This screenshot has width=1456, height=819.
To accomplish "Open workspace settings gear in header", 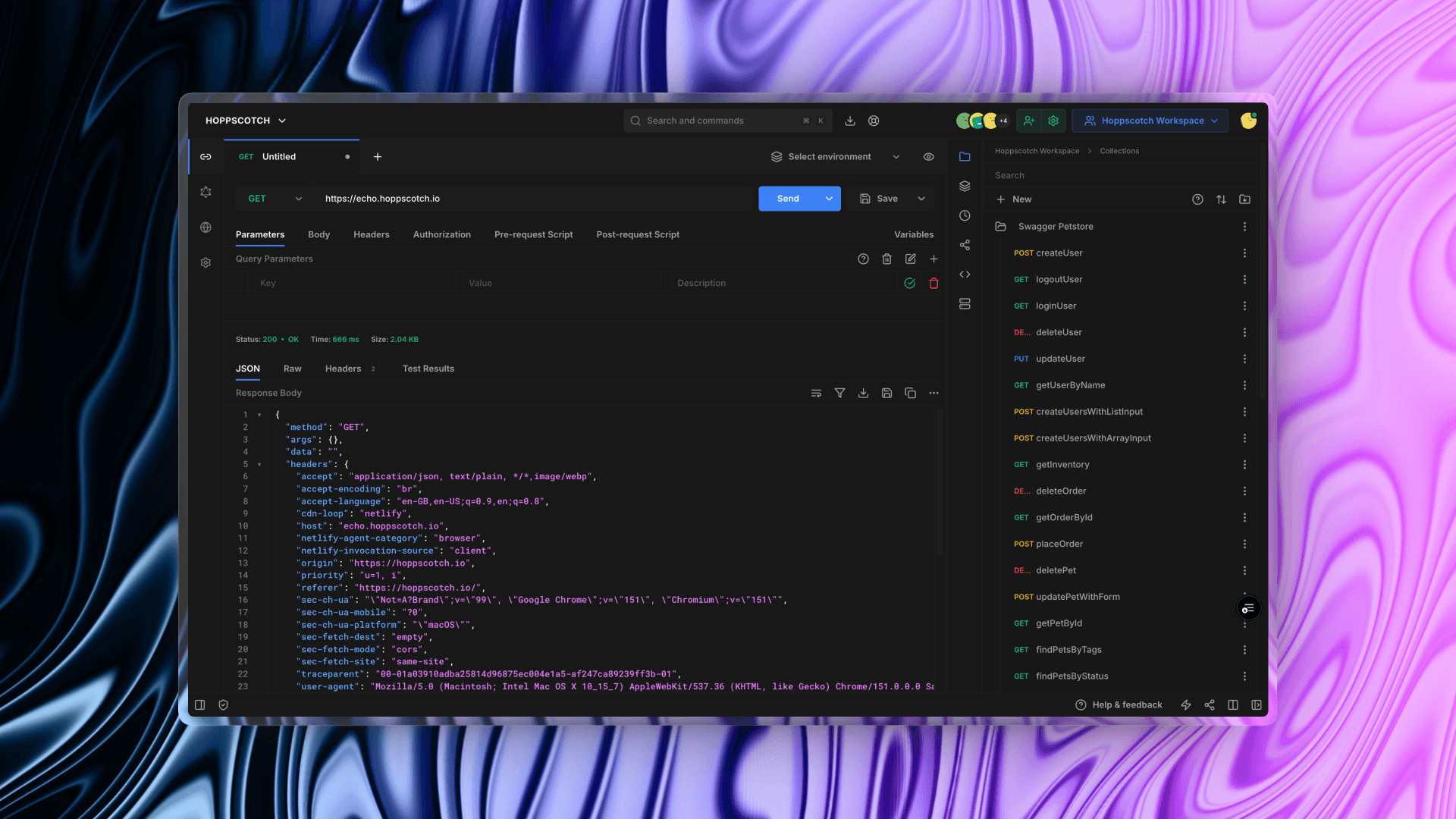I will tap(1053, 121).
